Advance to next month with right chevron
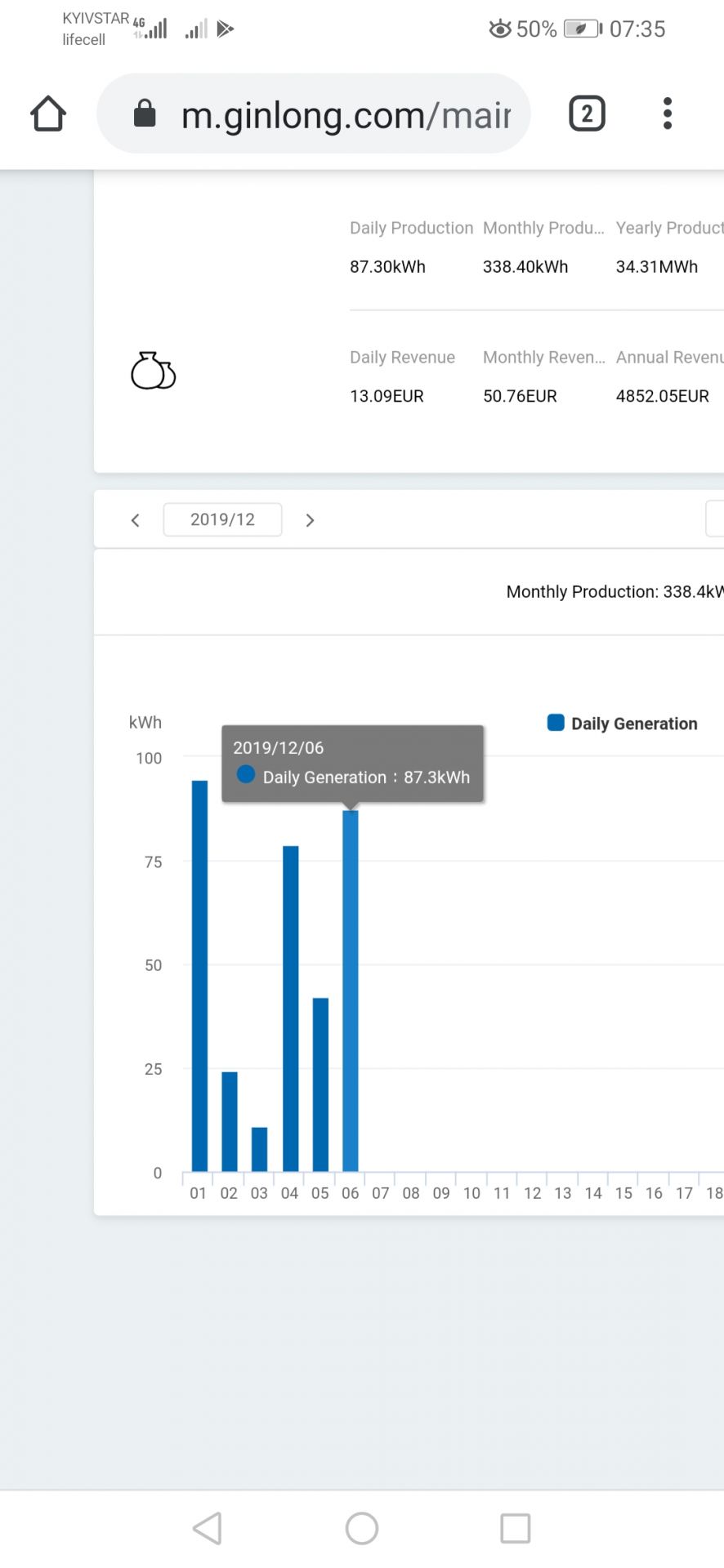Viewport: 724px width, 1568px height. [x=310, y=520]
